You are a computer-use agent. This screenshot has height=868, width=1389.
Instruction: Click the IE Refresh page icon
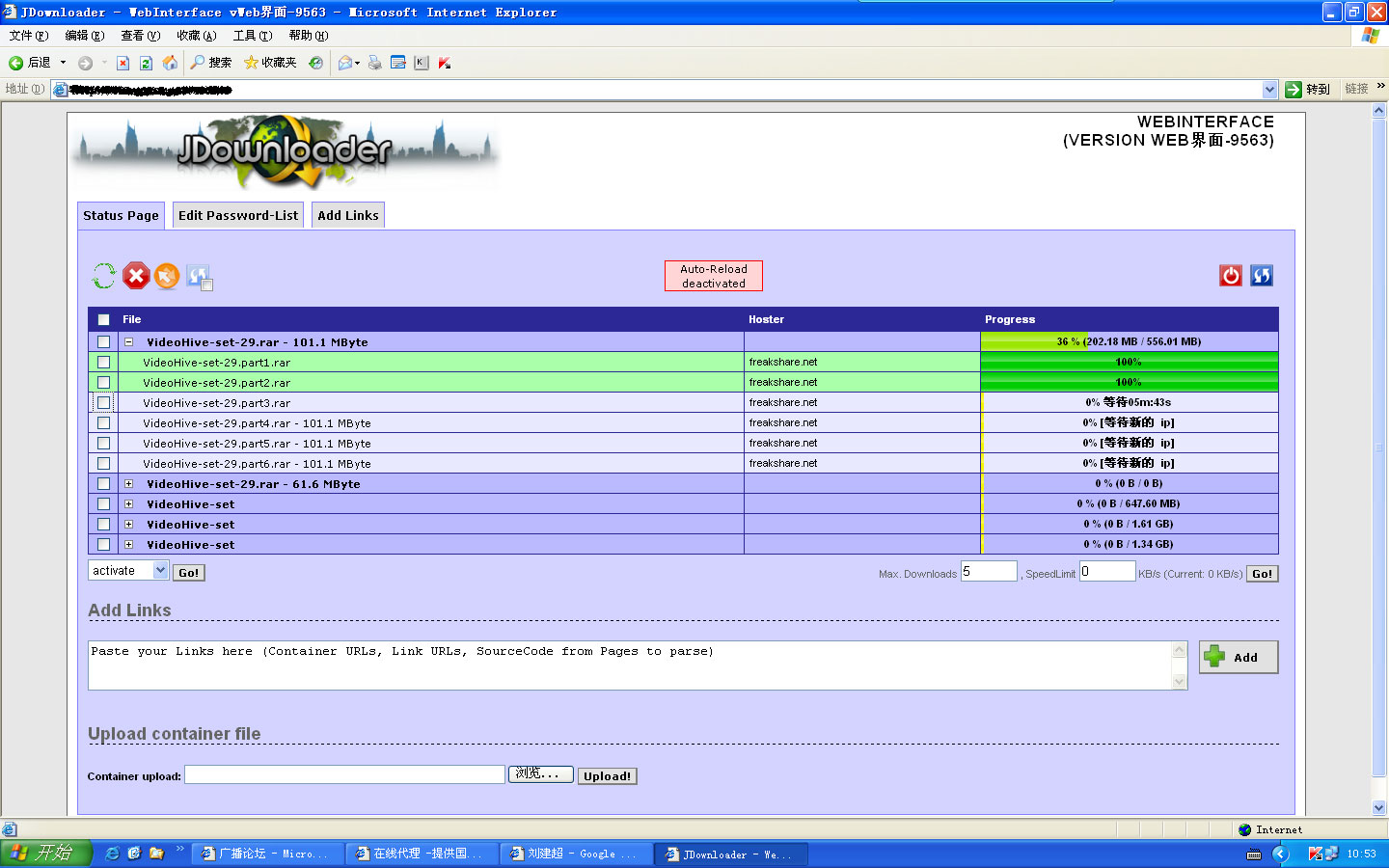coord(146,63)
